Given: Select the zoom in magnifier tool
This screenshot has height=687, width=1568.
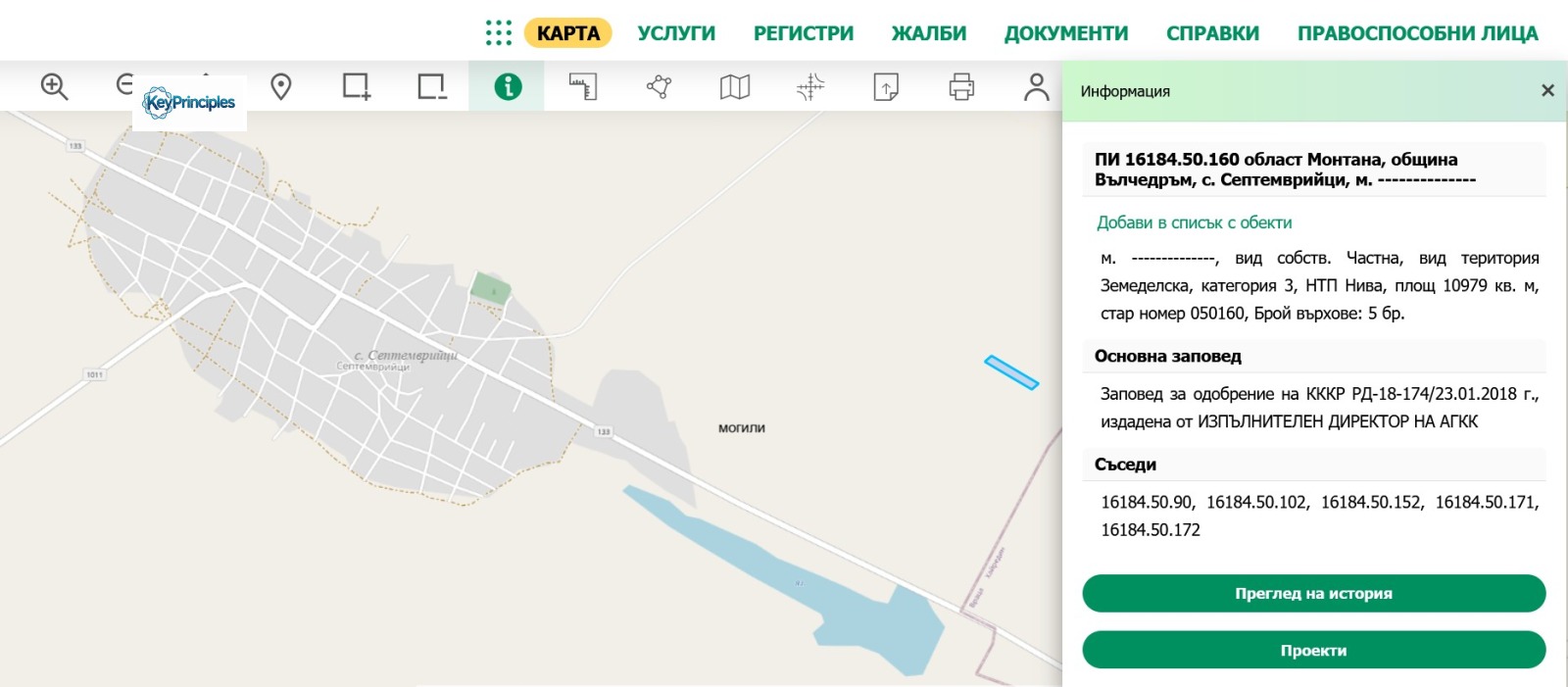Looking at the screenshot, I should 54,87.
